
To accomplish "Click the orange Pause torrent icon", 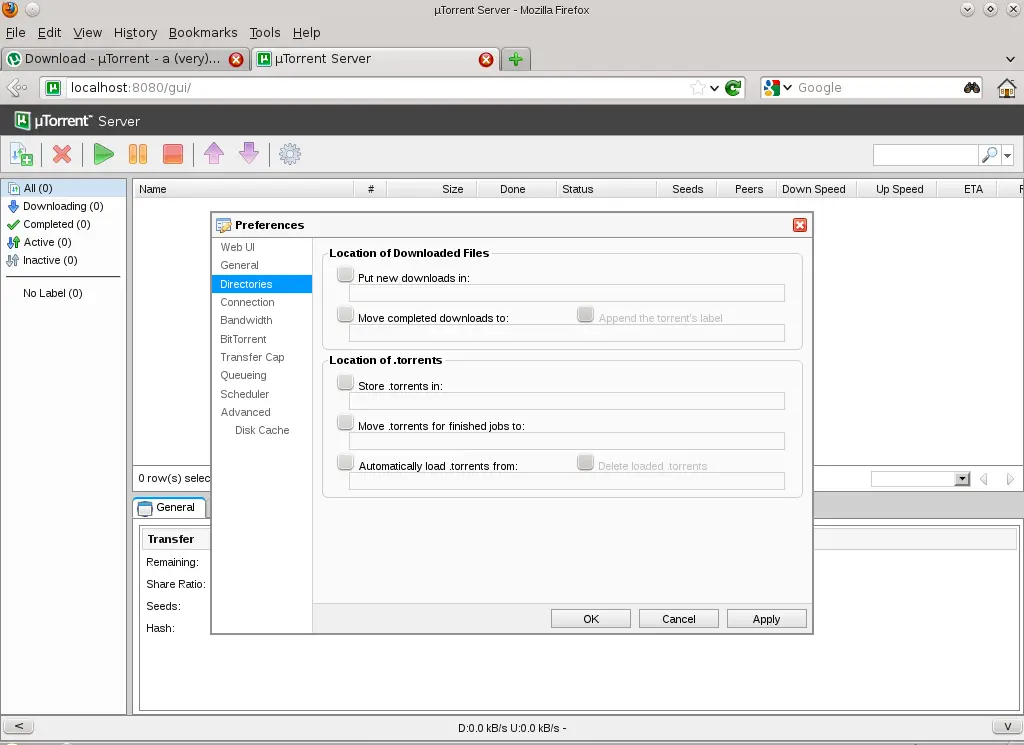I will tap(138, 155).
